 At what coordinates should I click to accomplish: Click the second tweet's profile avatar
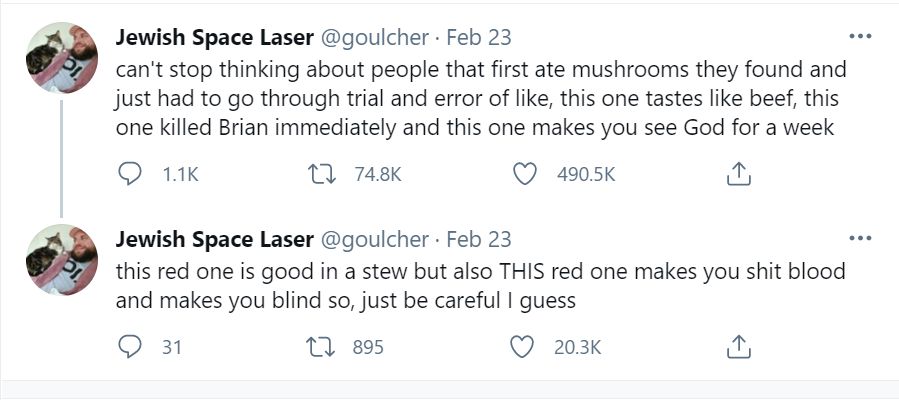[x=62, y=260]
